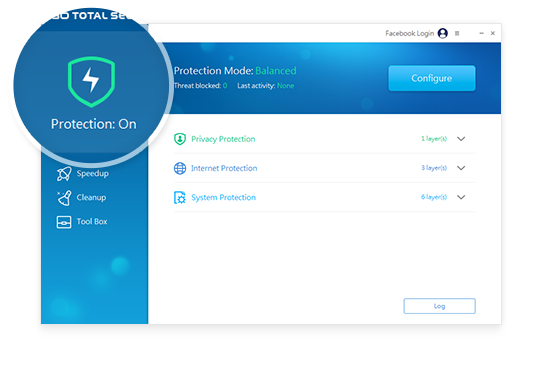Click the Protection: On status label
This screenshot has height=365, width=540.
click(94, 124)
